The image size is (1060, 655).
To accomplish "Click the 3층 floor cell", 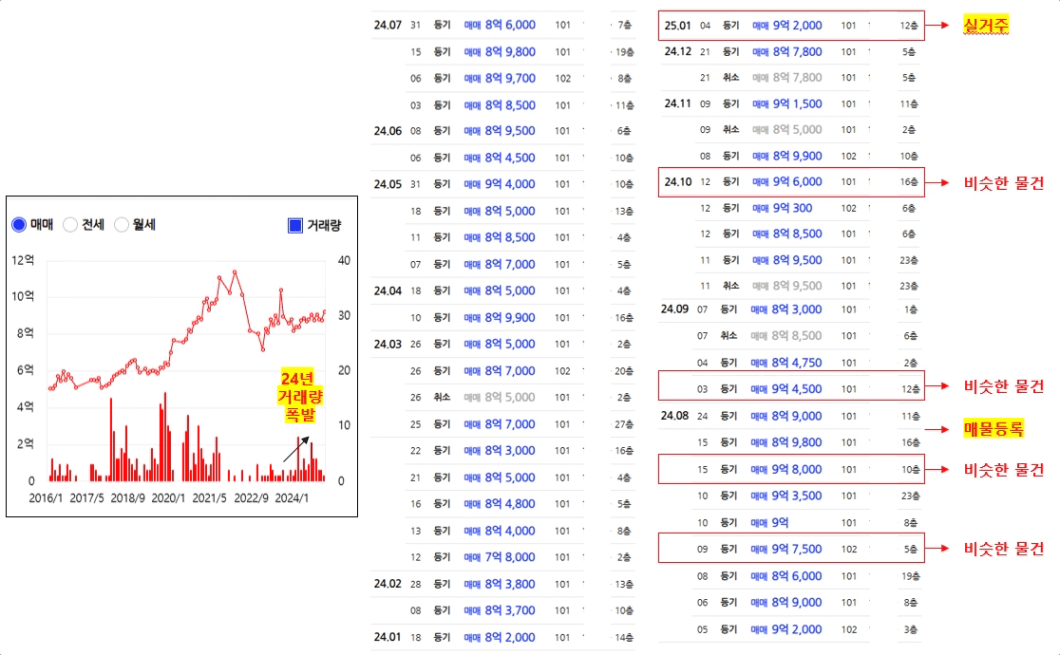I will (x=911, y=629).
